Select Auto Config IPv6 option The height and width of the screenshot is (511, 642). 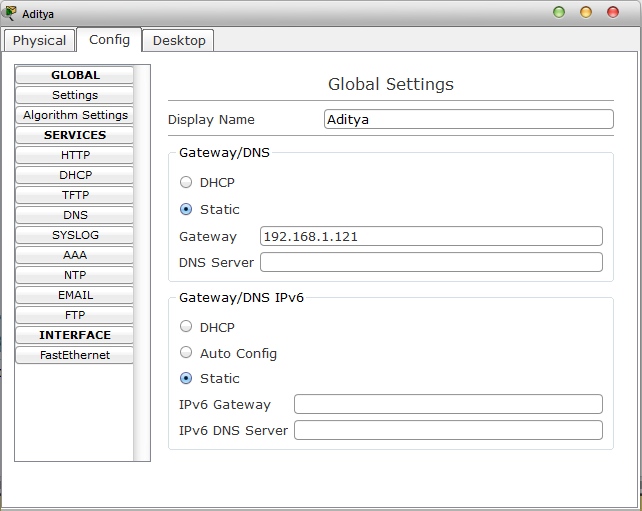pos(186,352)
